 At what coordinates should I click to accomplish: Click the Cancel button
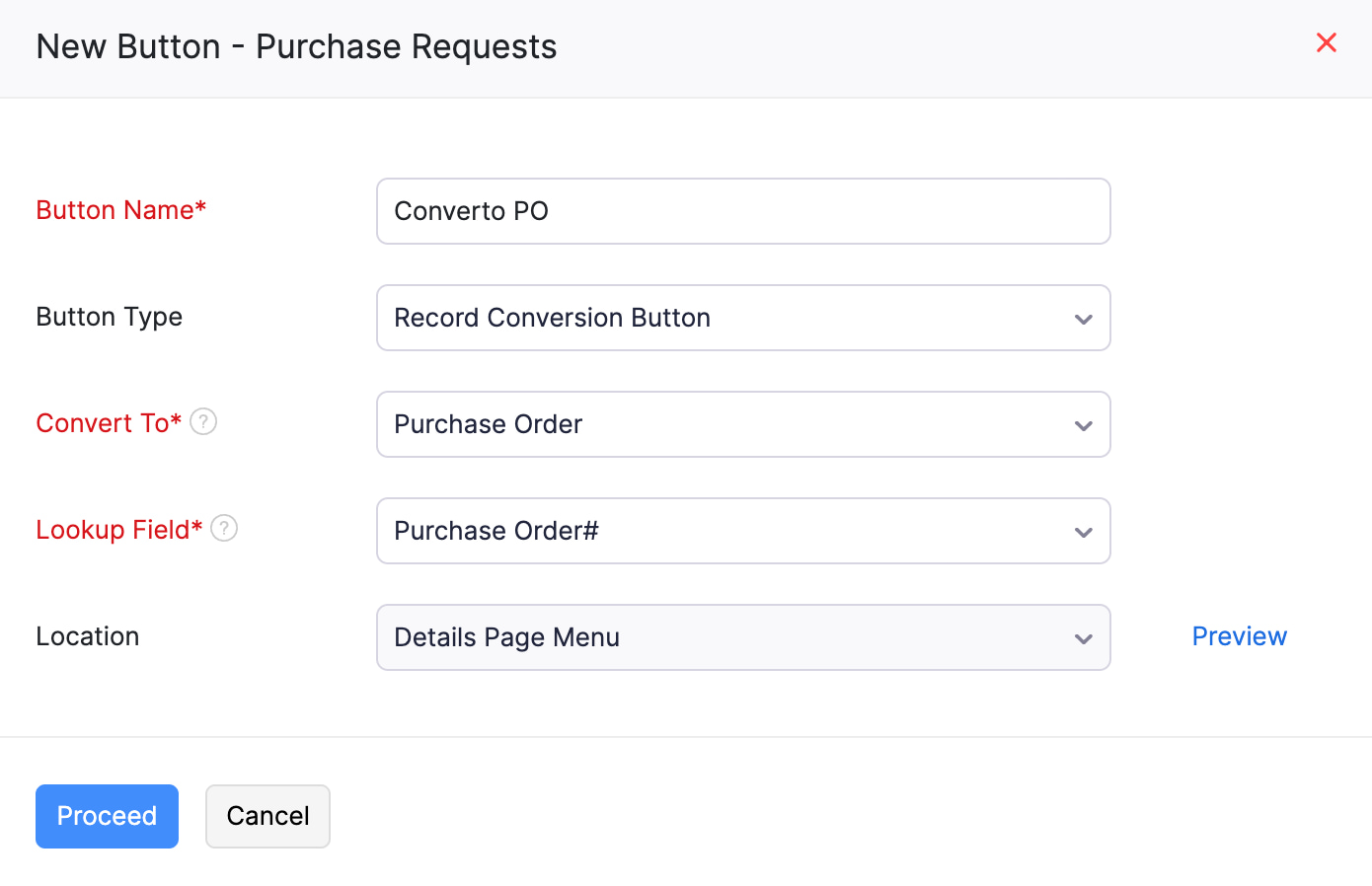tap(267, 816)
